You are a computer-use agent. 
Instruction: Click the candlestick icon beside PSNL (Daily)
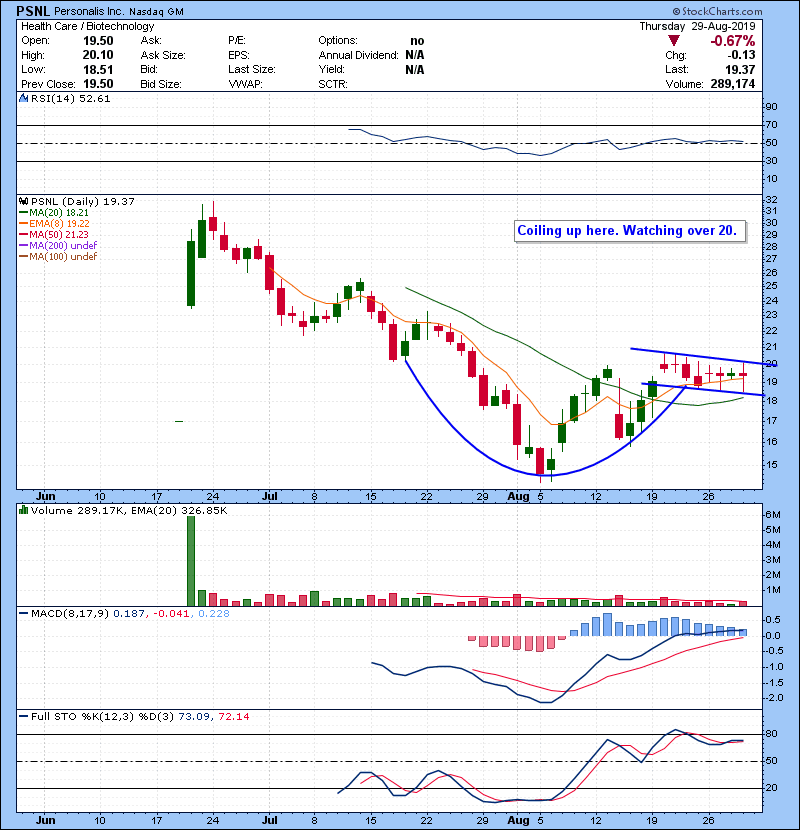[23, 201]
